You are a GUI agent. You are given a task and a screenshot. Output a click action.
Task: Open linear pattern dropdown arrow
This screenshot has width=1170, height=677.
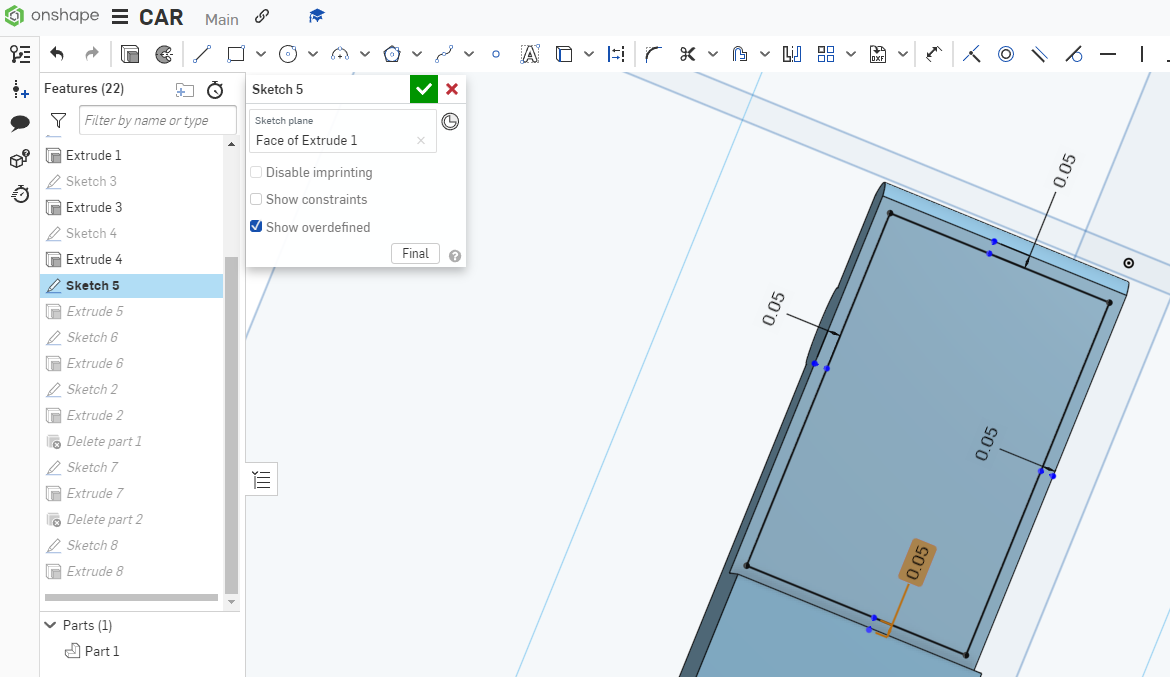tap(851, 54)
